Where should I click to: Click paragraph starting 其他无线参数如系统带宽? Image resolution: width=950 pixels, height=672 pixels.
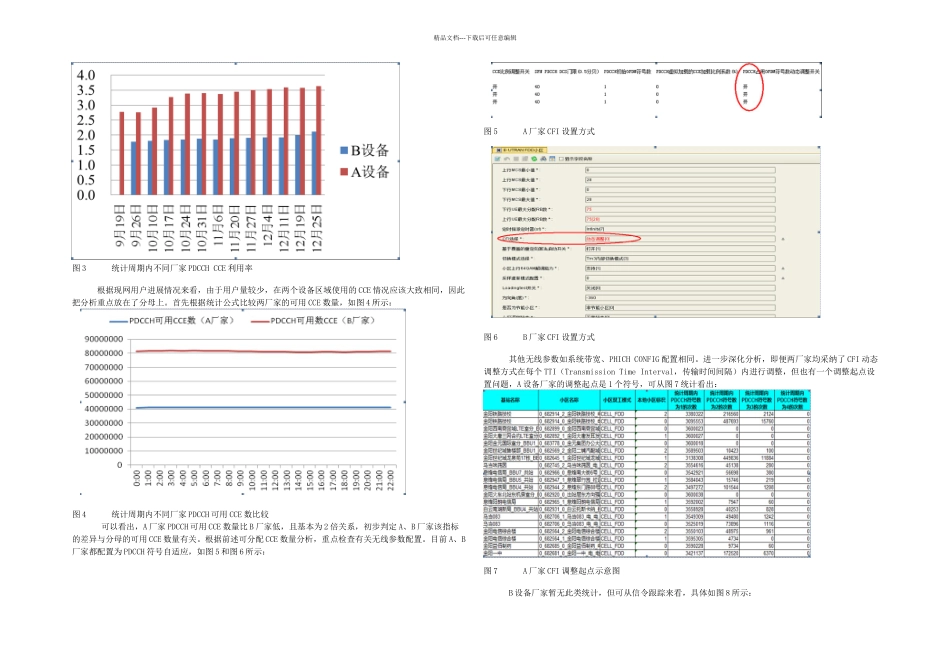pyautogui.click(x=680, y=371)
